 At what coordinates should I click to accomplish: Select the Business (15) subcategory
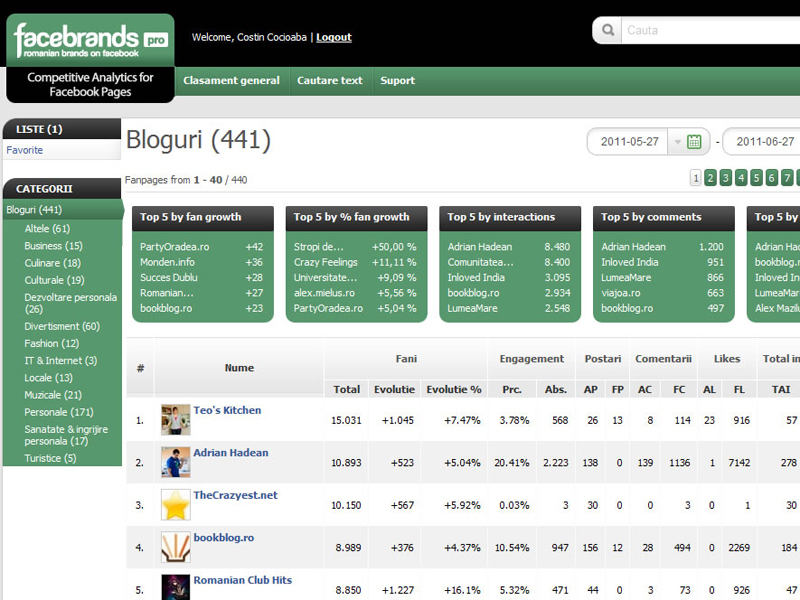(53, 246)
